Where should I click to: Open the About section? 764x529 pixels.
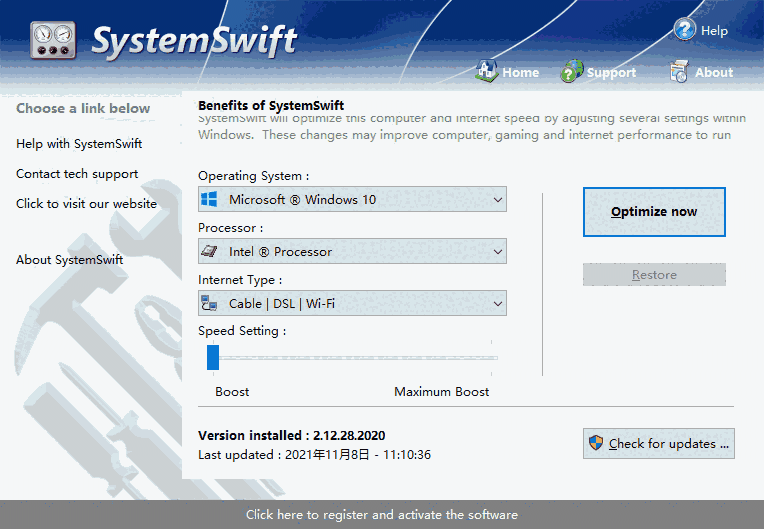714,73
